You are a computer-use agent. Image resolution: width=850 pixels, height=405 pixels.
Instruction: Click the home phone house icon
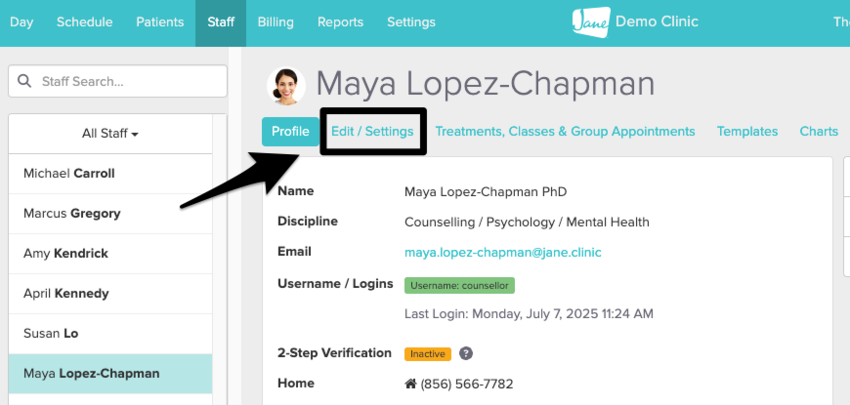(x=410, y=384)
